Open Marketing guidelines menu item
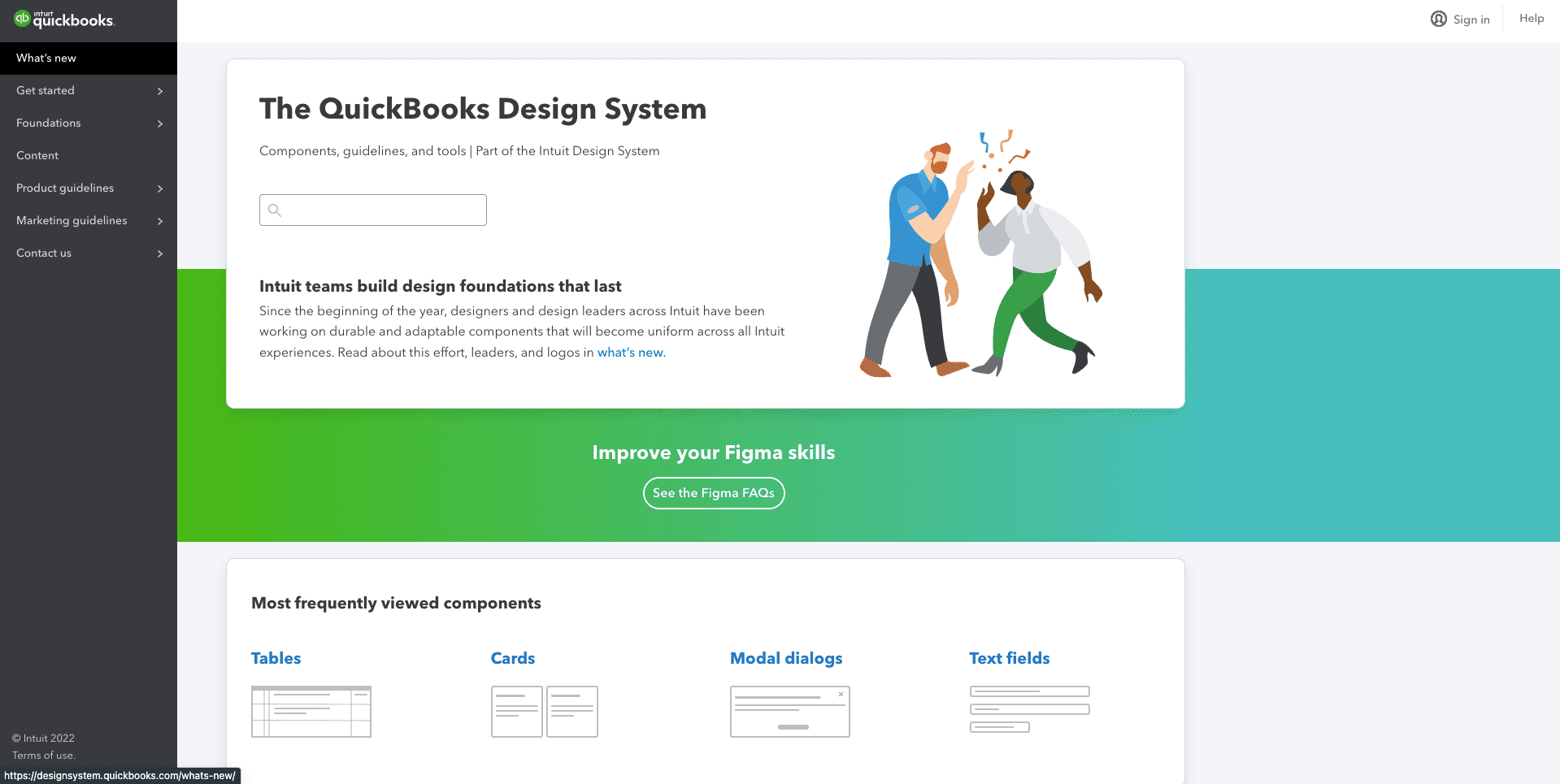The image size is (1560, 784). (89, 221)
